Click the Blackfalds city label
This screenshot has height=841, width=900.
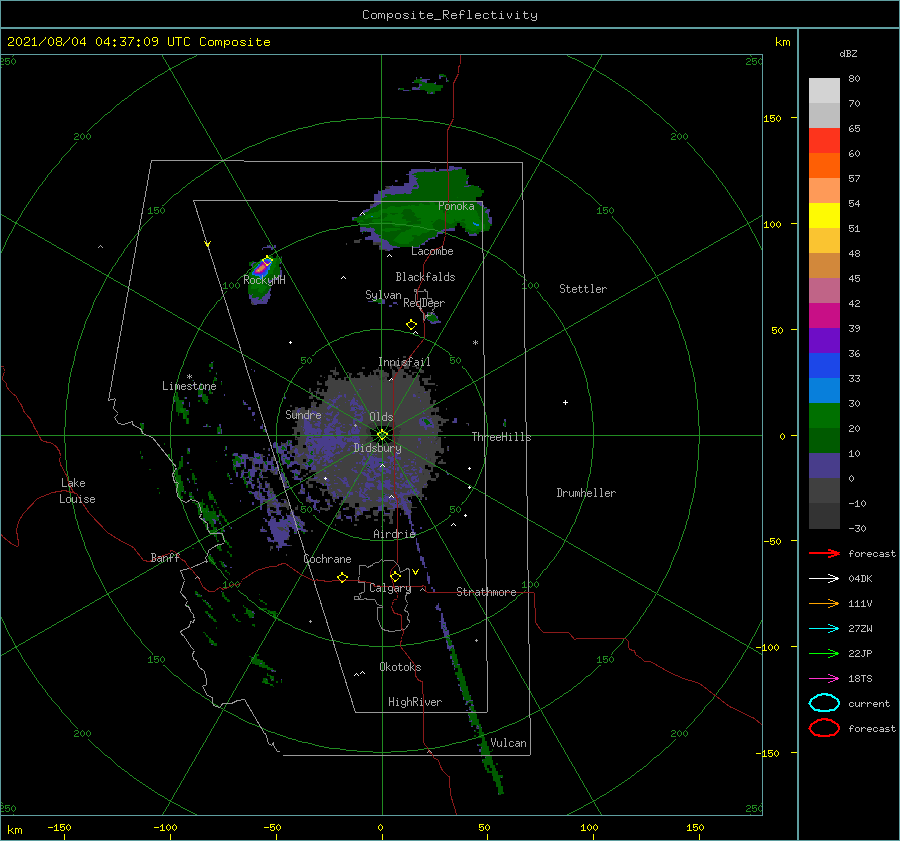pos(425,277)
